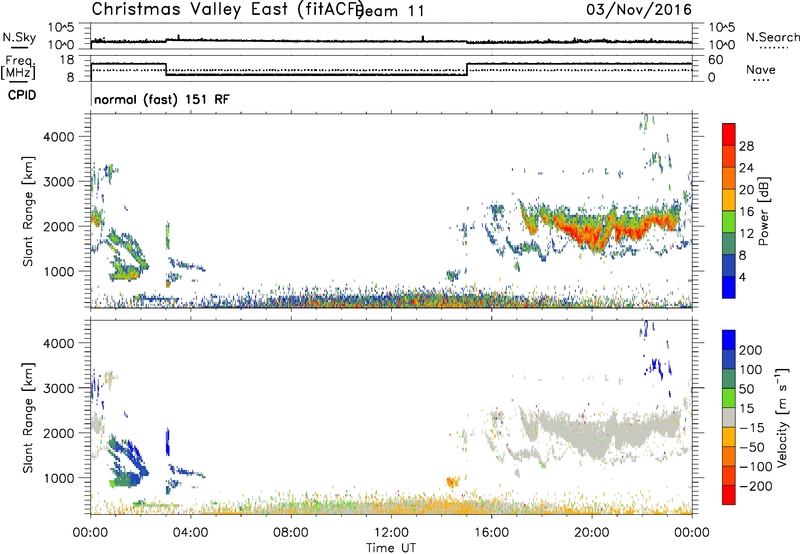Click the '4000' tick on the power panel
The height and width of the screenshot is (554, 800).
58,137
